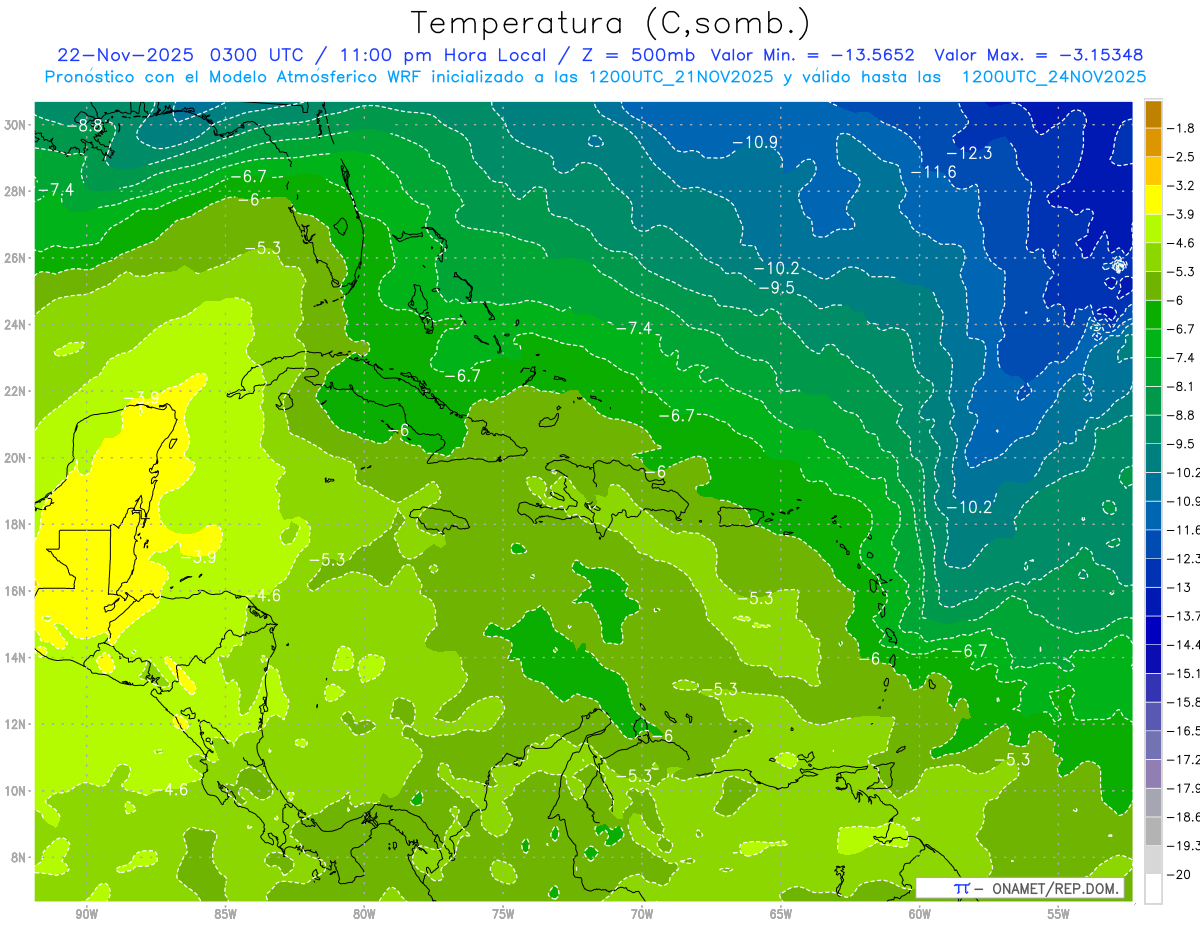Click the '-11.6' contour label on the map

coord(933,173)
